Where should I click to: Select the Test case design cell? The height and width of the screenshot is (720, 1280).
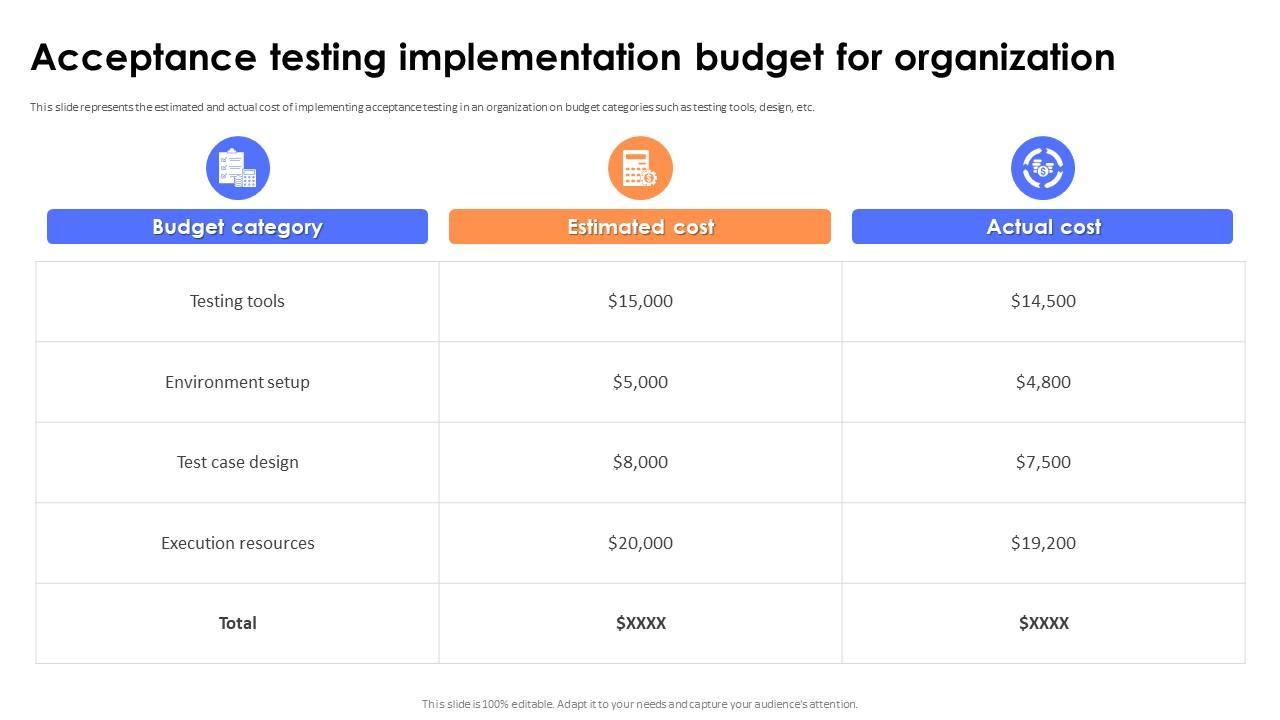point(237,462)
